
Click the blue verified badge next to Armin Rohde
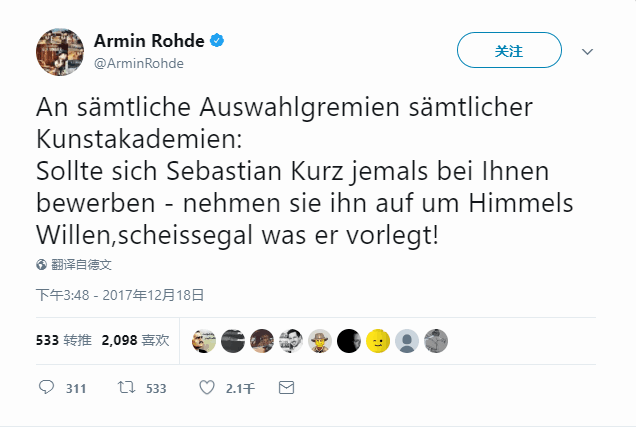coord(216,41)
